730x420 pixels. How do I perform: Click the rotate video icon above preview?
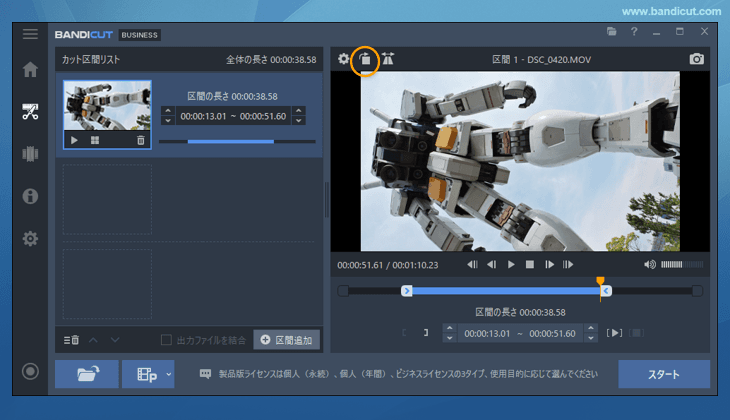pyautogui.click(x=365, y=59)
